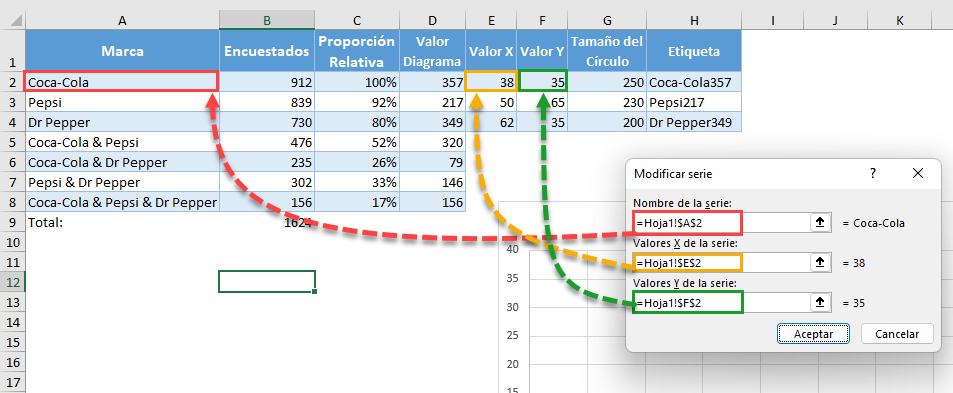Click the Tamaño del Círculo header cell
The image size is (953, 393).
pyautogui.click(x=607, y=50)
